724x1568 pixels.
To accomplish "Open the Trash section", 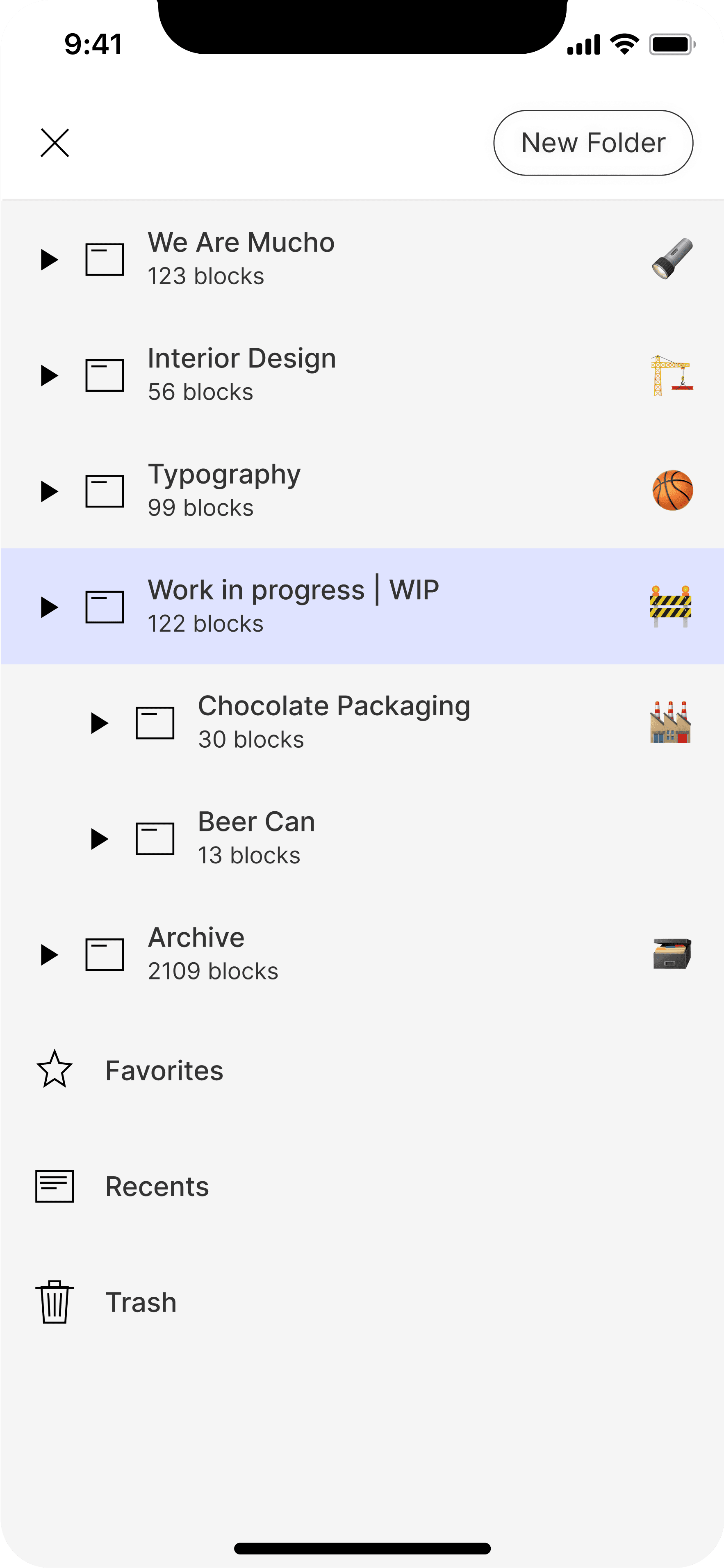I will click(362, 1302).
